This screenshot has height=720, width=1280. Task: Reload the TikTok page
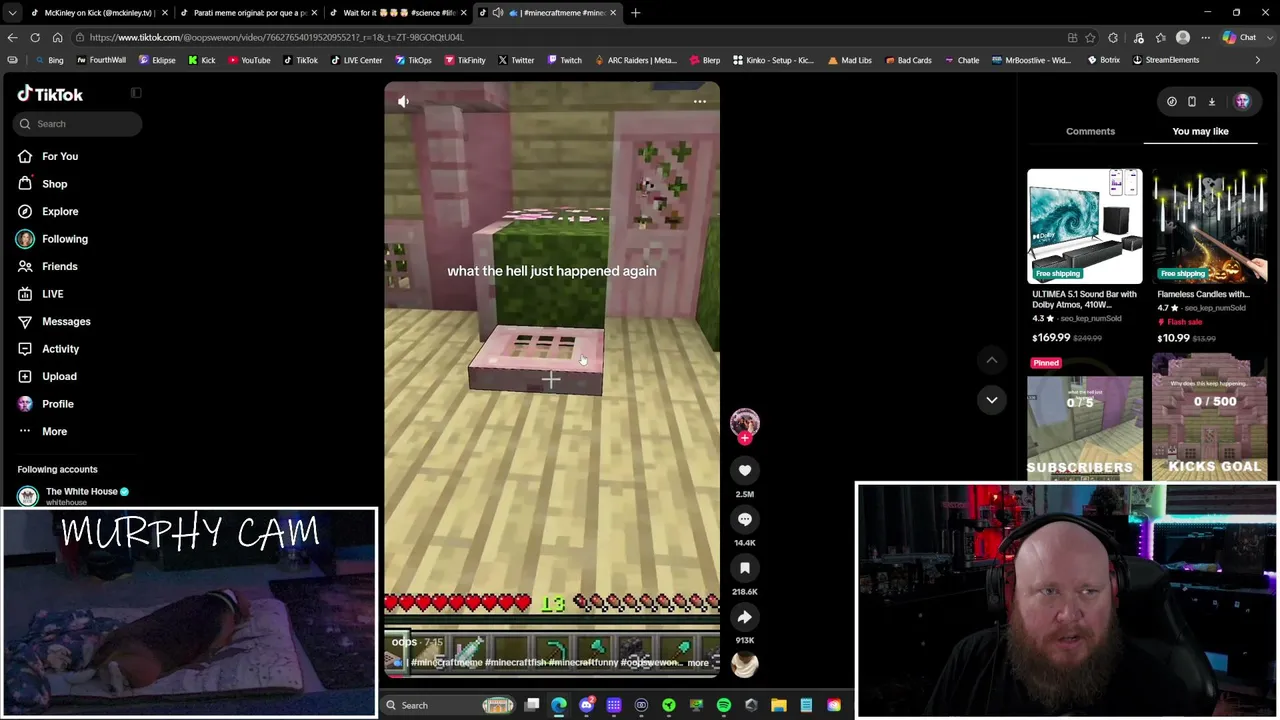[35, 37]
